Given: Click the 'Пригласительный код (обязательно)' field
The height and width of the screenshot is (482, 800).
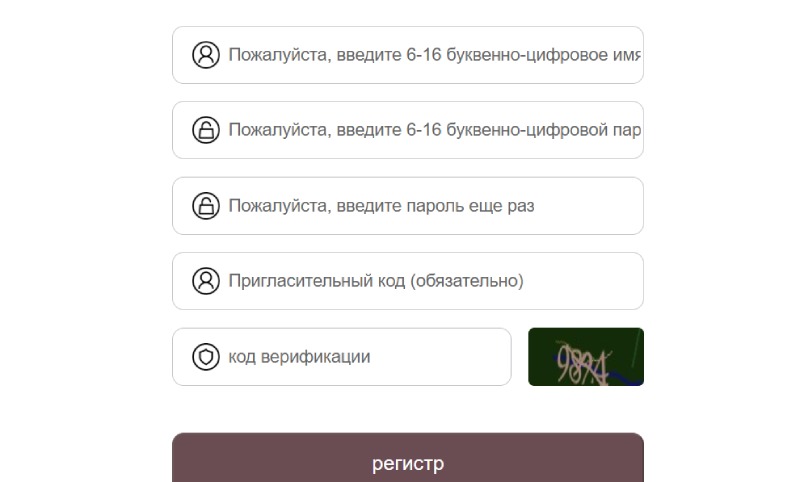Looking at the screenshot, I should pos(430,281).
